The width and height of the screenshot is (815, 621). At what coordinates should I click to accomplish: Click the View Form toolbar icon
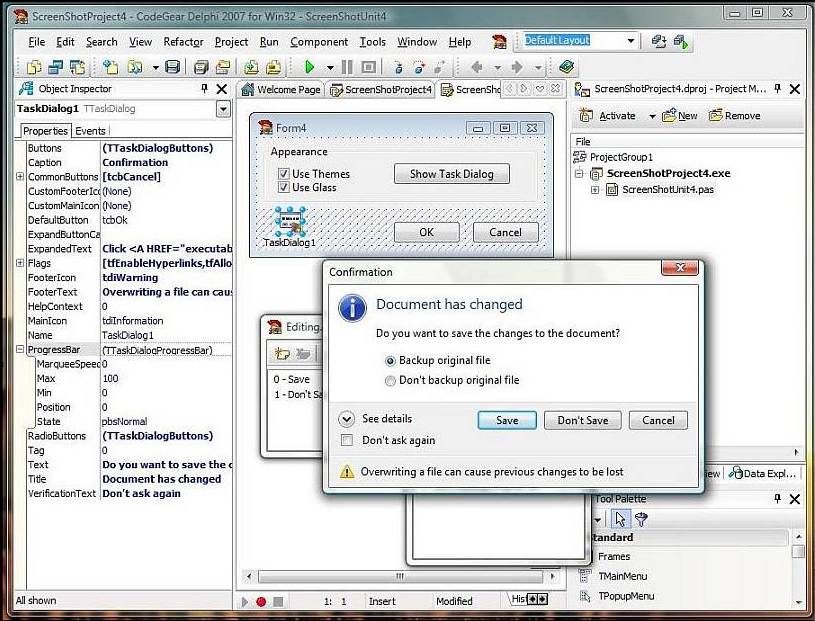click(56, 67)
